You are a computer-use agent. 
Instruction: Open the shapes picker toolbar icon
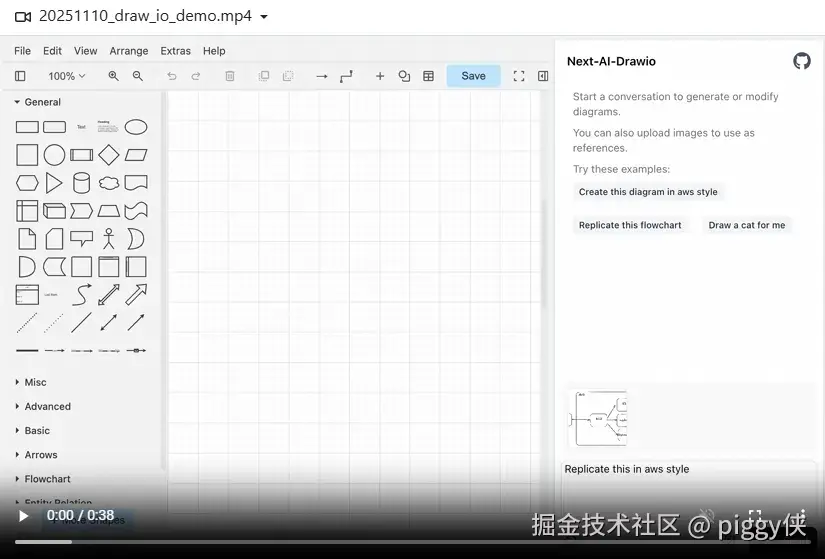404,76
